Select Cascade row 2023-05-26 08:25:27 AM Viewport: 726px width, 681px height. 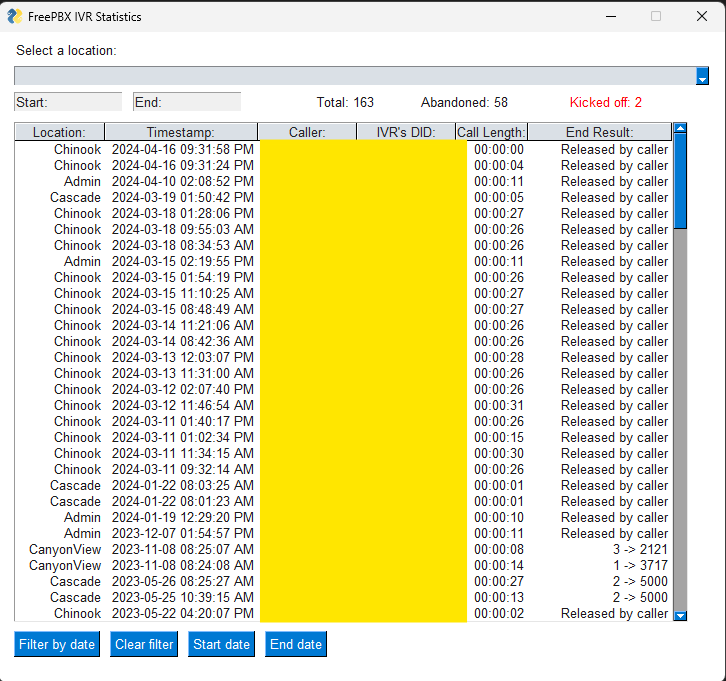click(x=343, y=581)
